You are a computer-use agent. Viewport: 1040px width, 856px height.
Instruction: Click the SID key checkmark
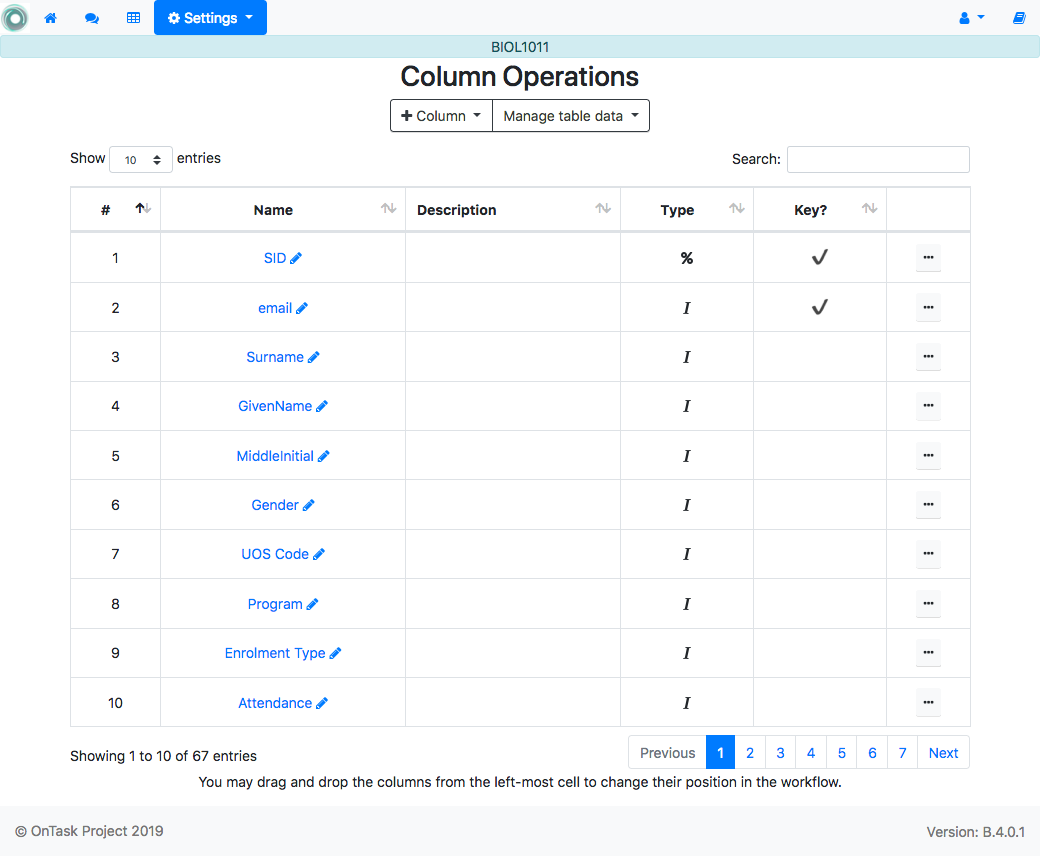coord(820,257)
